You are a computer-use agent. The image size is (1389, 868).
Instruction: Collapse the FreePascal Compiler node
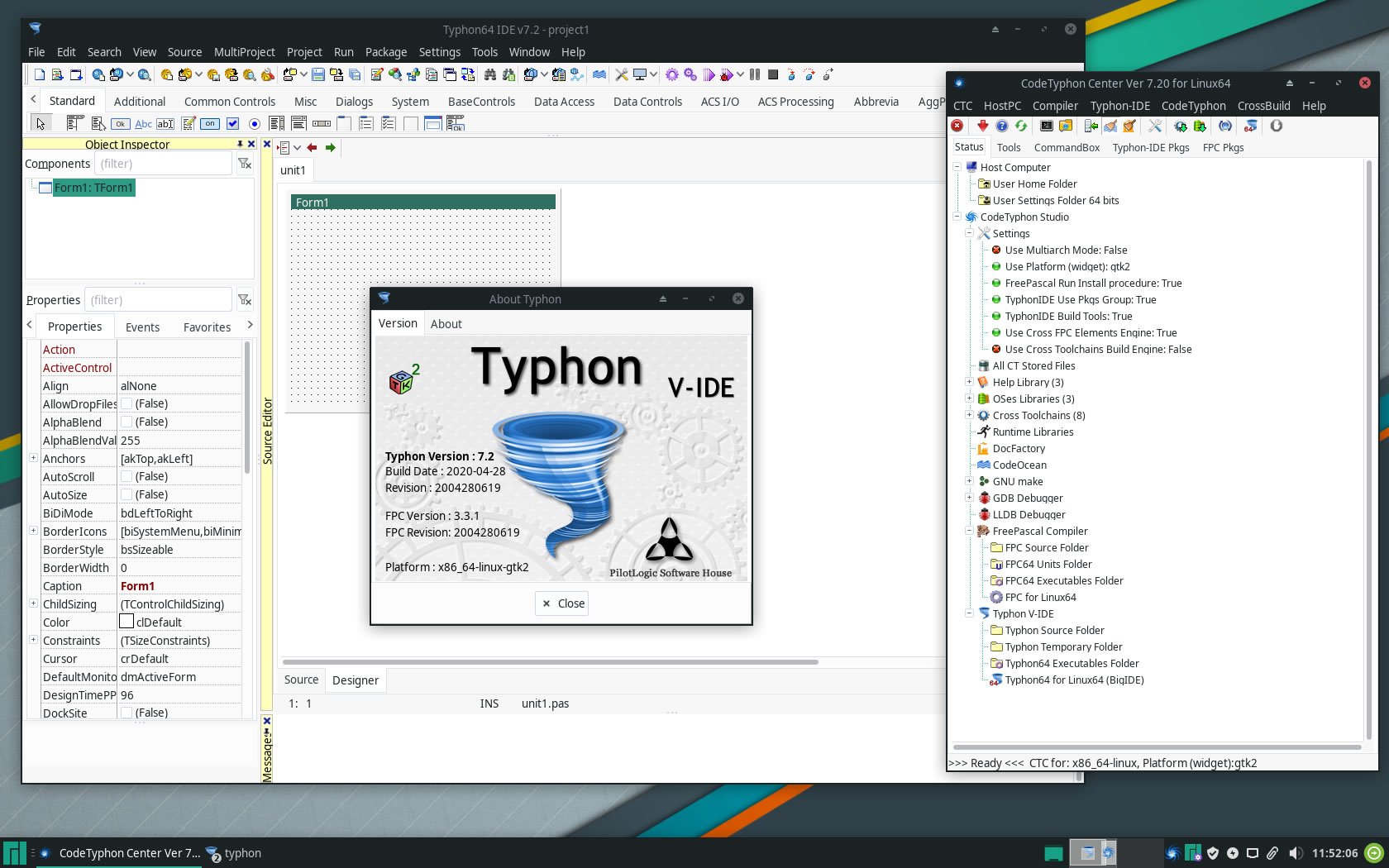pyautogui.click(x=969, y=531)
